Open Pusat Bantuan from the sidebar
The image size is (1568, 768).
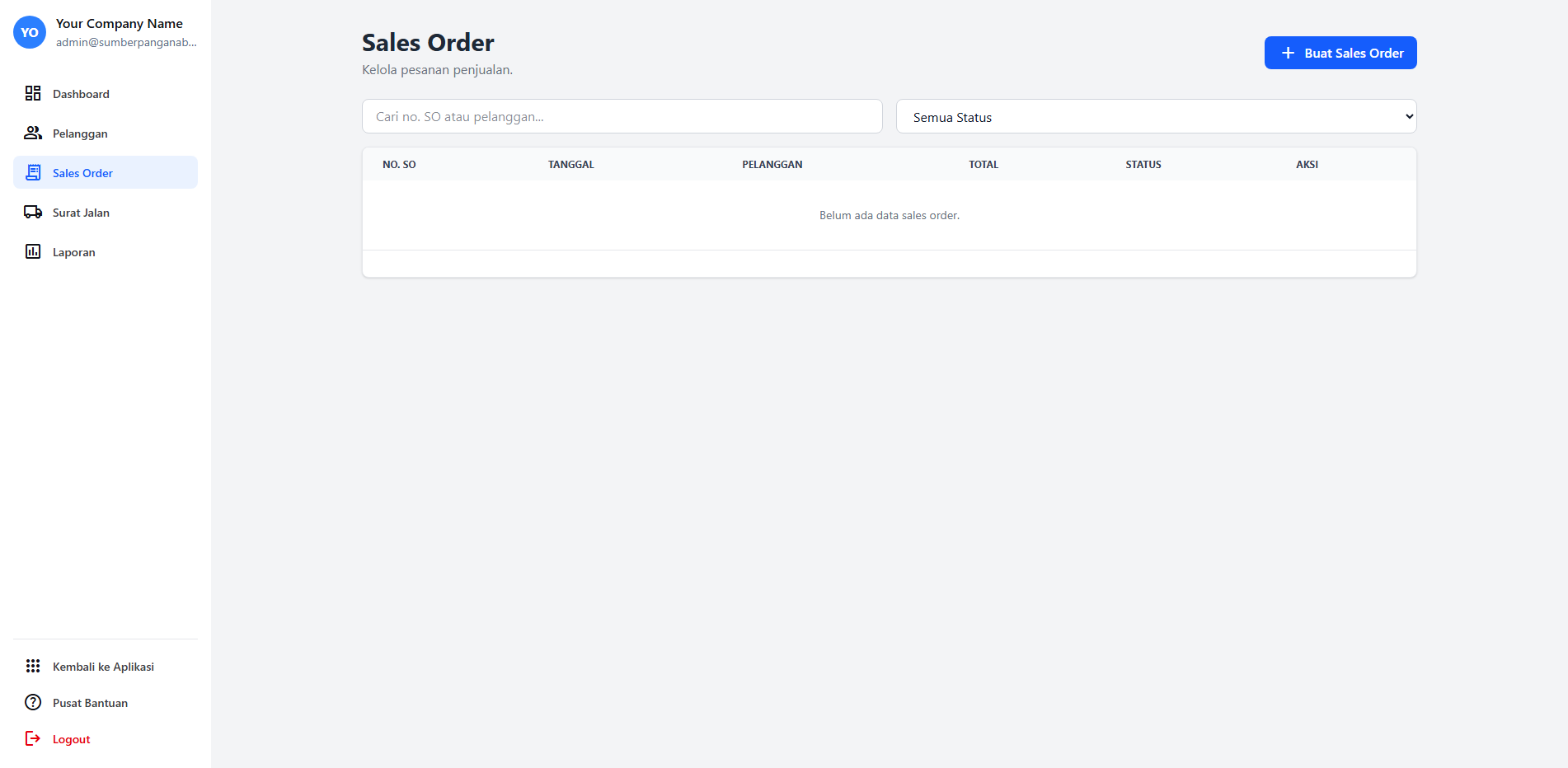89,702
